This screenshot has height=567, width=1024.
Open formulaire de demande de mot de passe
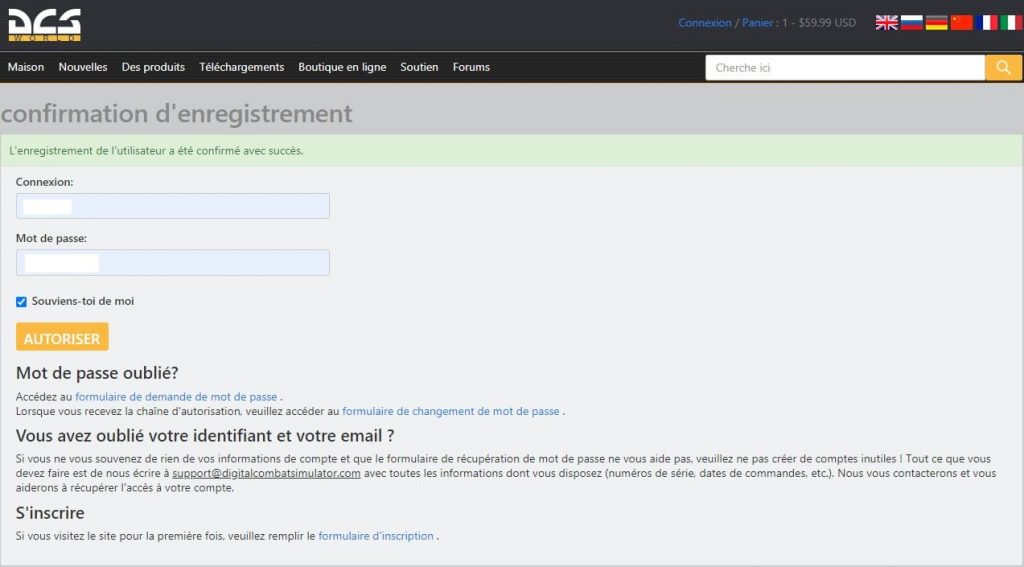(x=176, y=397)
